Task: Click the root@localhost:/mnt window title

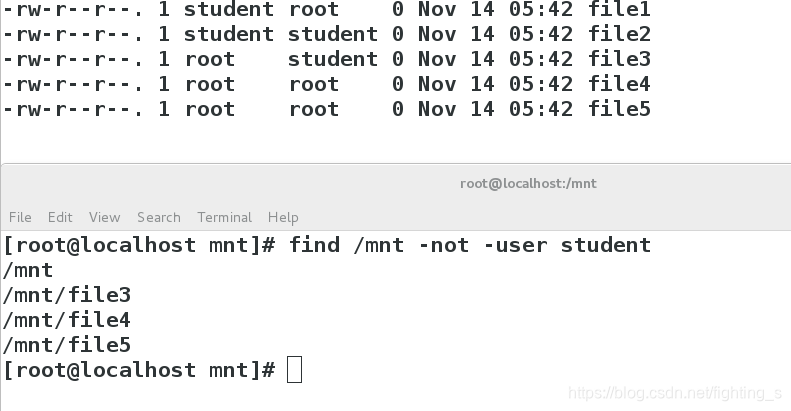Action: coord(528,184)
